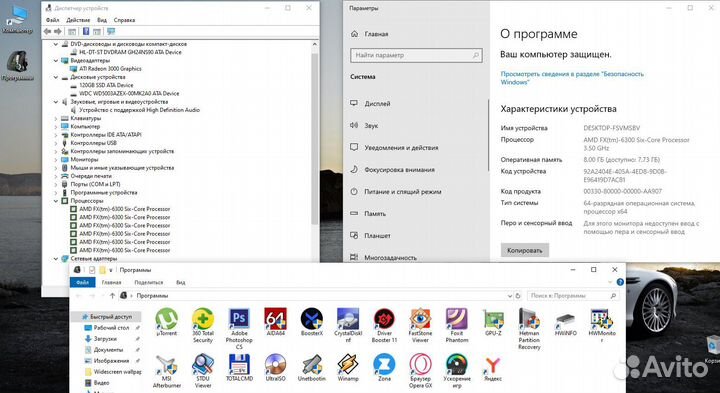The width and height of the screenshot is (720, 393).
Task: Open the Действие menu in Device Manager
Action: tap(78, 20)
